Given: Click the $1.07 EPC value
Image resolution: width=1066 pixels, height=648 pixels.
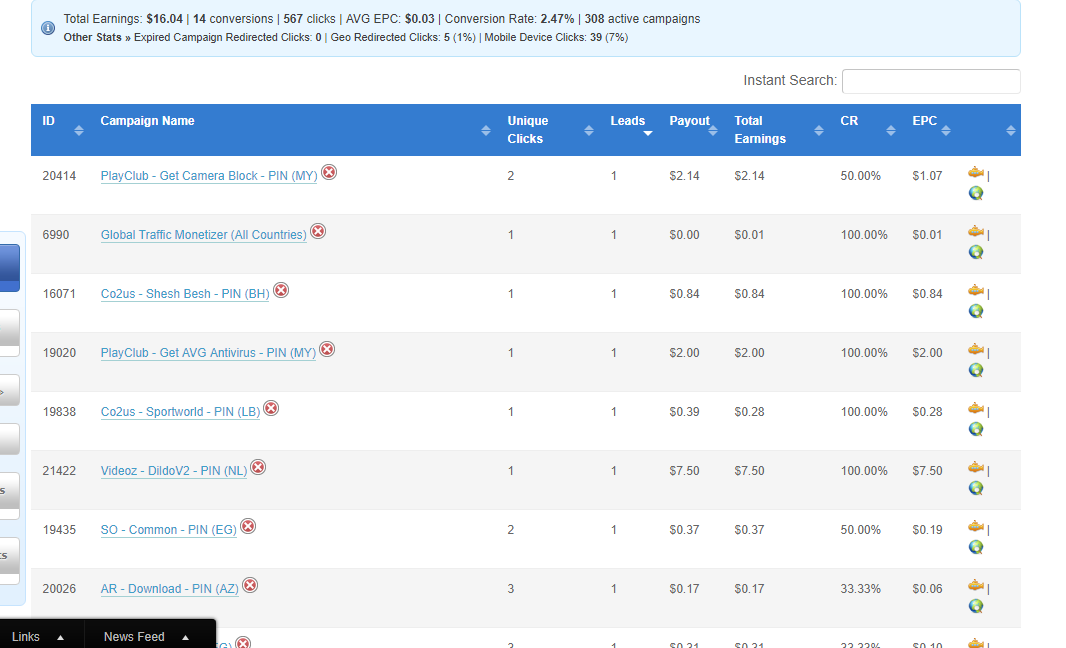Looking at the screenshot, I should (927, 175).
